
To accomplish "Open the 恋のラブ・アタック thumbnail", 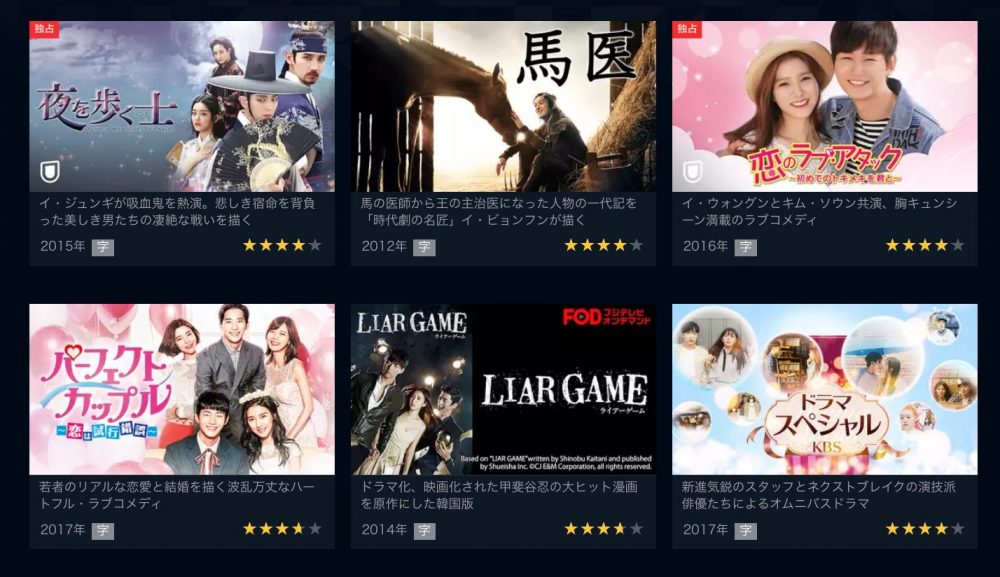I will coord(825,106).
